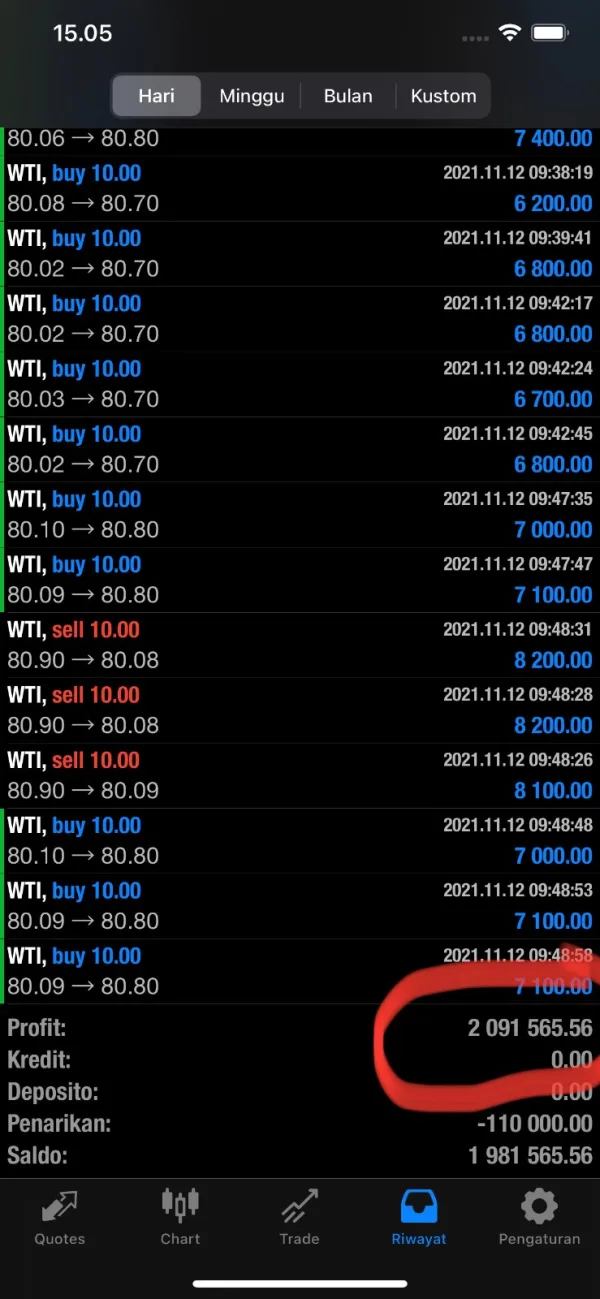Tap the WTI buy trade at 09:47:35
This screenshot has width=600, height=1299.
[x=300, y=514]
